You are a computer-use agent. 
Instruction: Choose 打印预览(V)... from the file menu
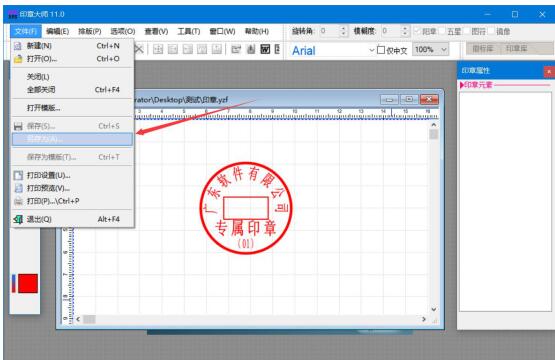click(x=73, y=188)
